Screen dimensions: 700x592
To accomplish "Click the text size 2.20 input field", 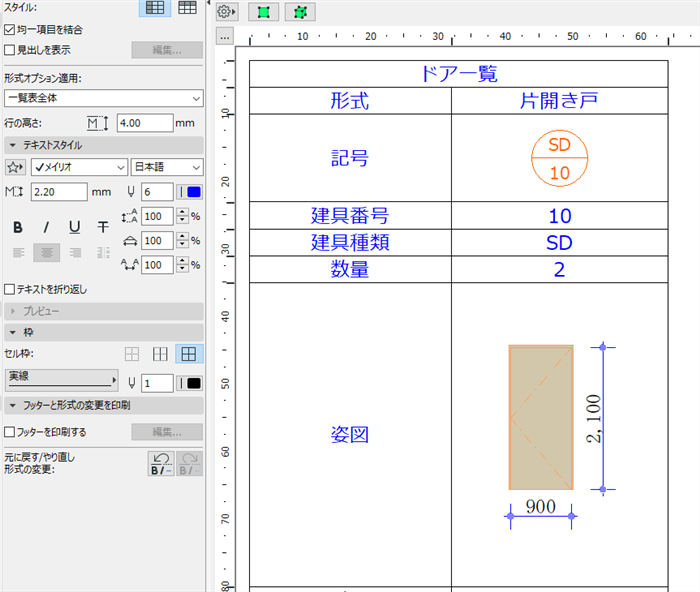I will [59, 192].
